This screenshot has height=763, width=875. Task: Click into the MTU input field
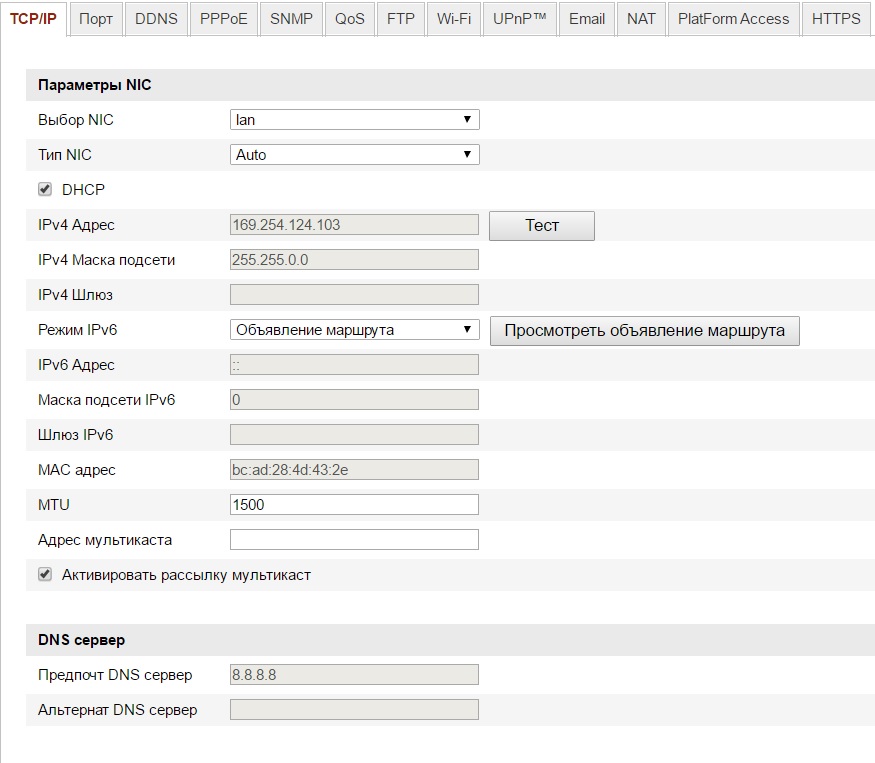point(354,505)
